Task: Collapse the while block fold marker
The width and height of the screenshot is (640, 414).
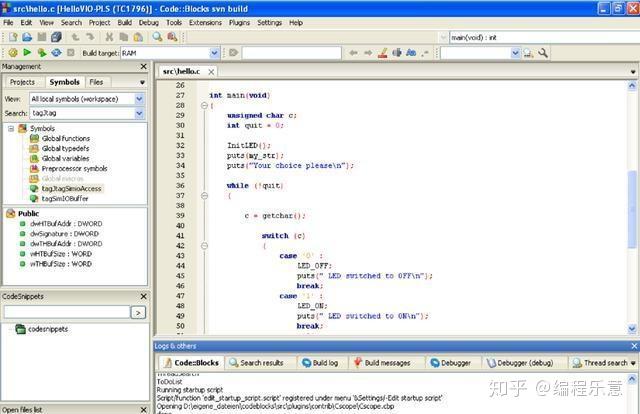Action: click(204, 196)
